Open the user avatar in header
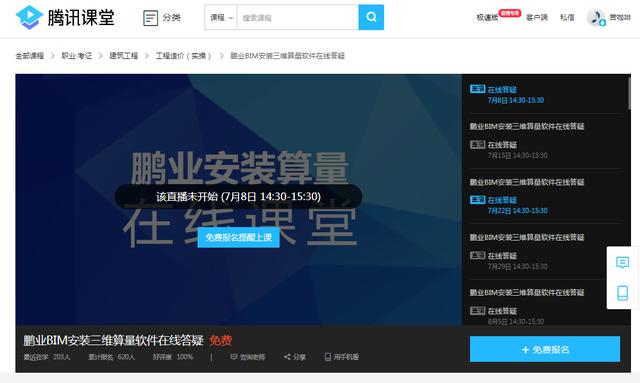This screenshot has width=640, height=383. 596,18
